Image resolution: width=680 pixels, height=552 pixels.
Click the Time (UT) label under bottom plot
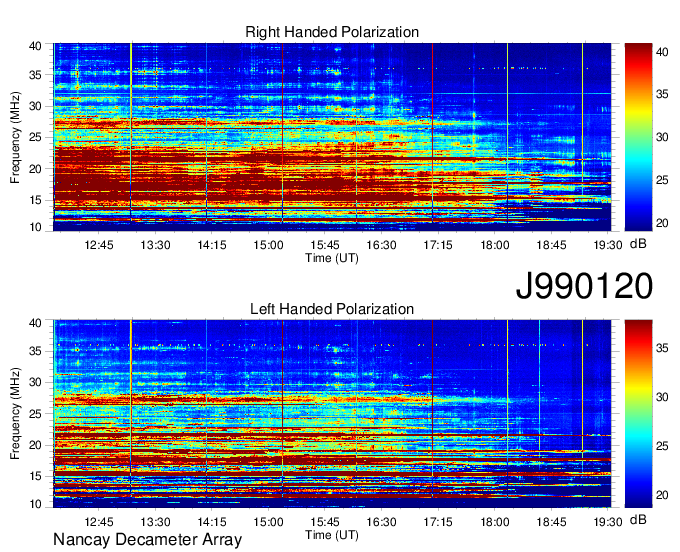(x=332, y=535)
